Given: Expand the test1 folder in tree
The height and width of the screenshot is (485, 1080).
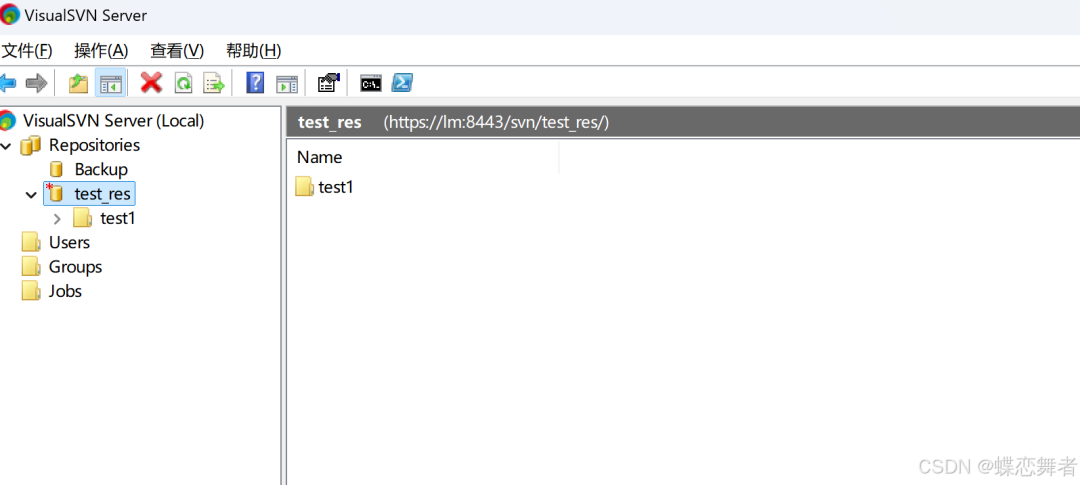Looking at the screenshot, I should pos(57,219).
